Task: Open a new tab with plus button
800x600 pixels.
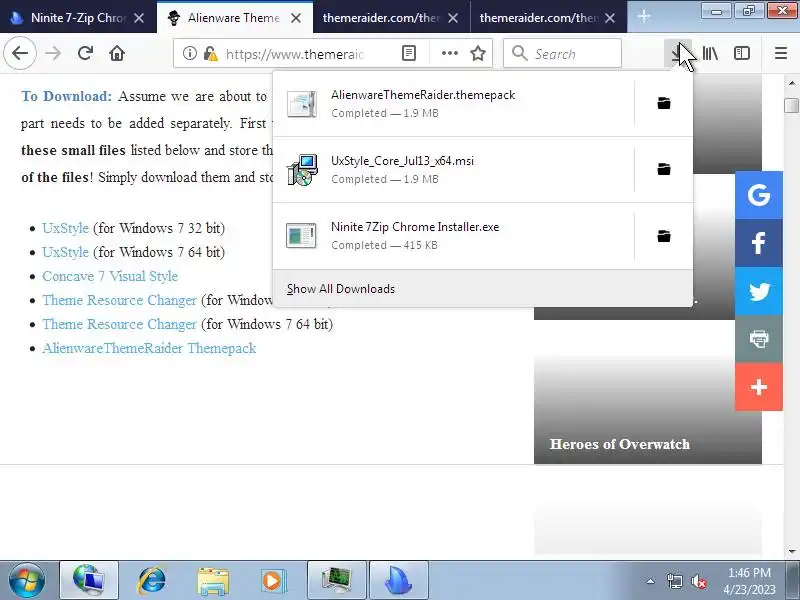Action: 643,16
